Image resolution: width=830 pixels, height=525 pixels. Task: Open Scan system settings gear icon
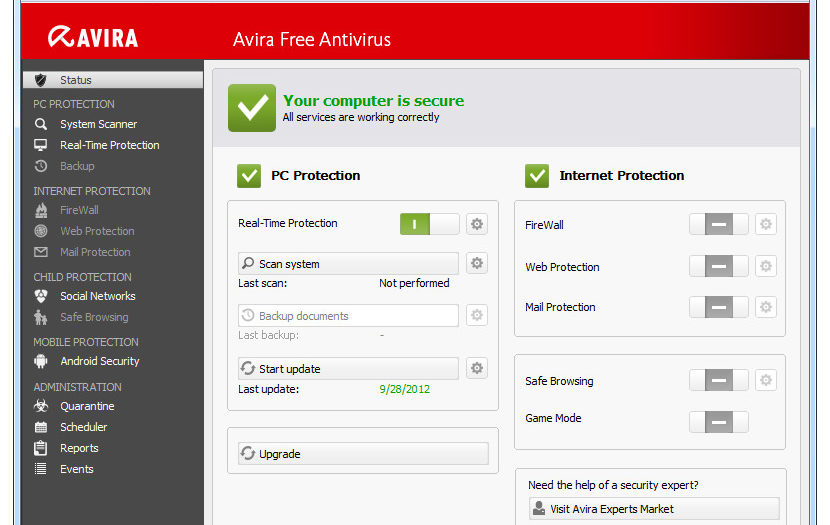click(x=477, y=263)
